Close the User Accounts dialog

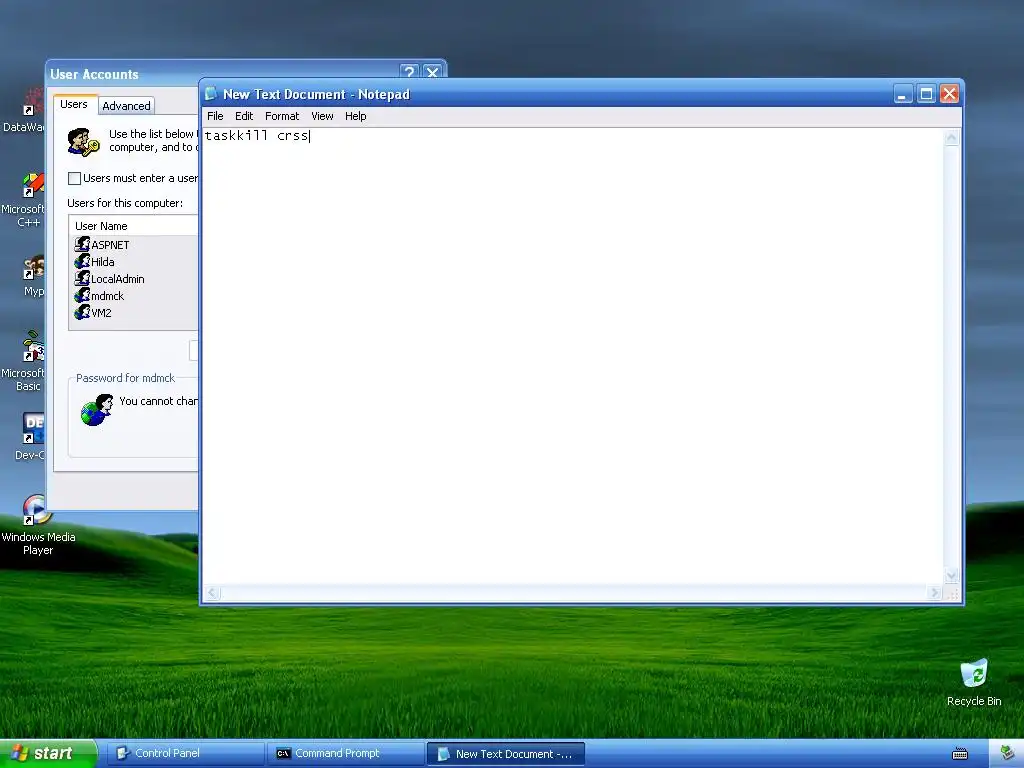point(432,72)
